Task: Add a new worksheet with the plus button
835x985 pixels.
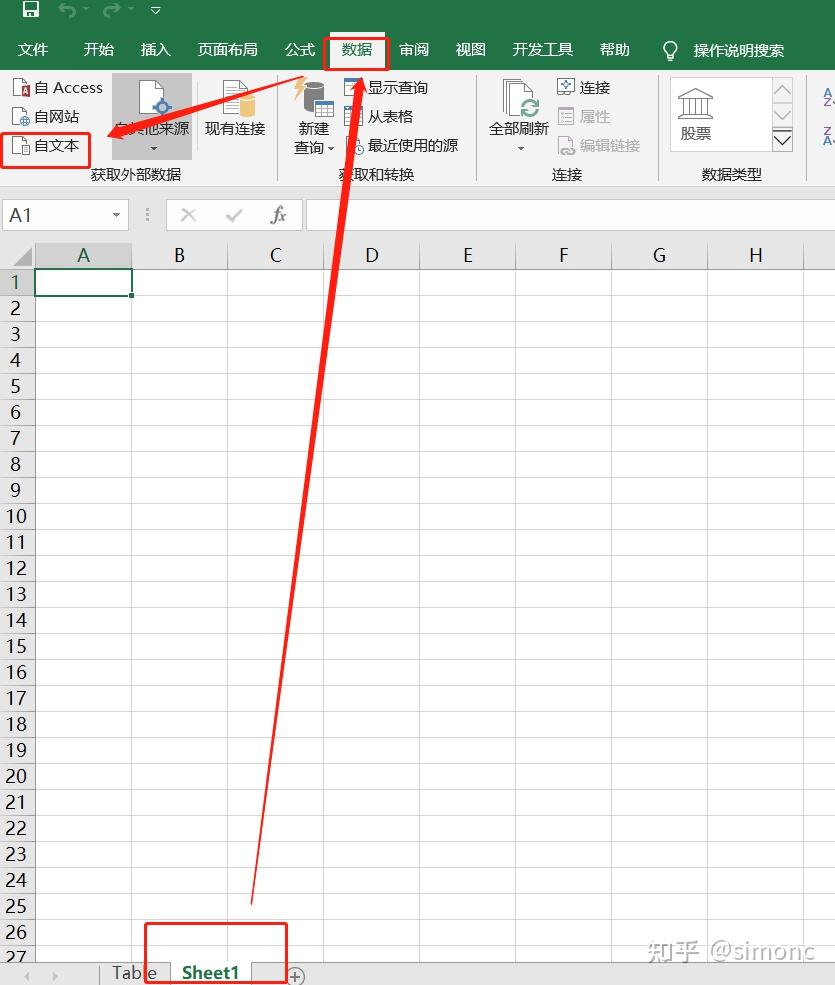Action: (x=295, y=974)
